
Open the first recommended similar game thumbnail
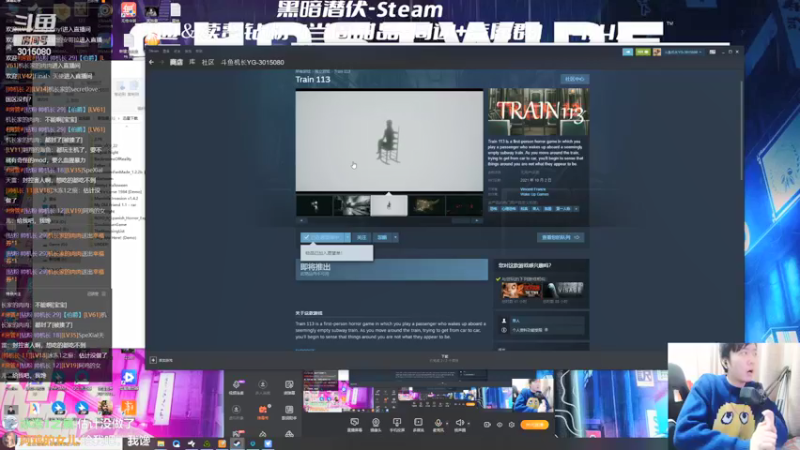click(x=520, y=291)
